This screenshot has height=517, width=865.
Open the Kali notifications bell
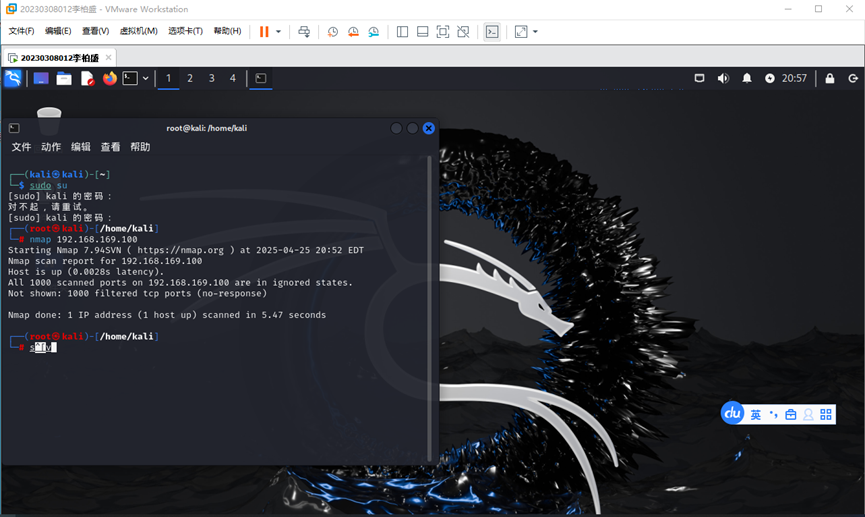click(x=746, y=78)
